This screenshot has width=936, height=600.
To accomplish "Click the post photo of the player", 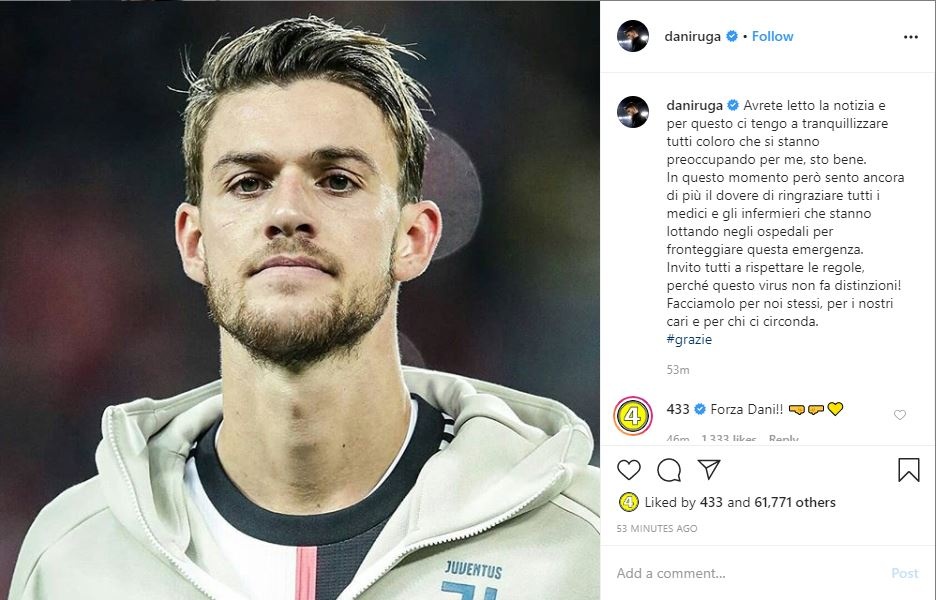I will pyautogui.click(x=300, y=300).
